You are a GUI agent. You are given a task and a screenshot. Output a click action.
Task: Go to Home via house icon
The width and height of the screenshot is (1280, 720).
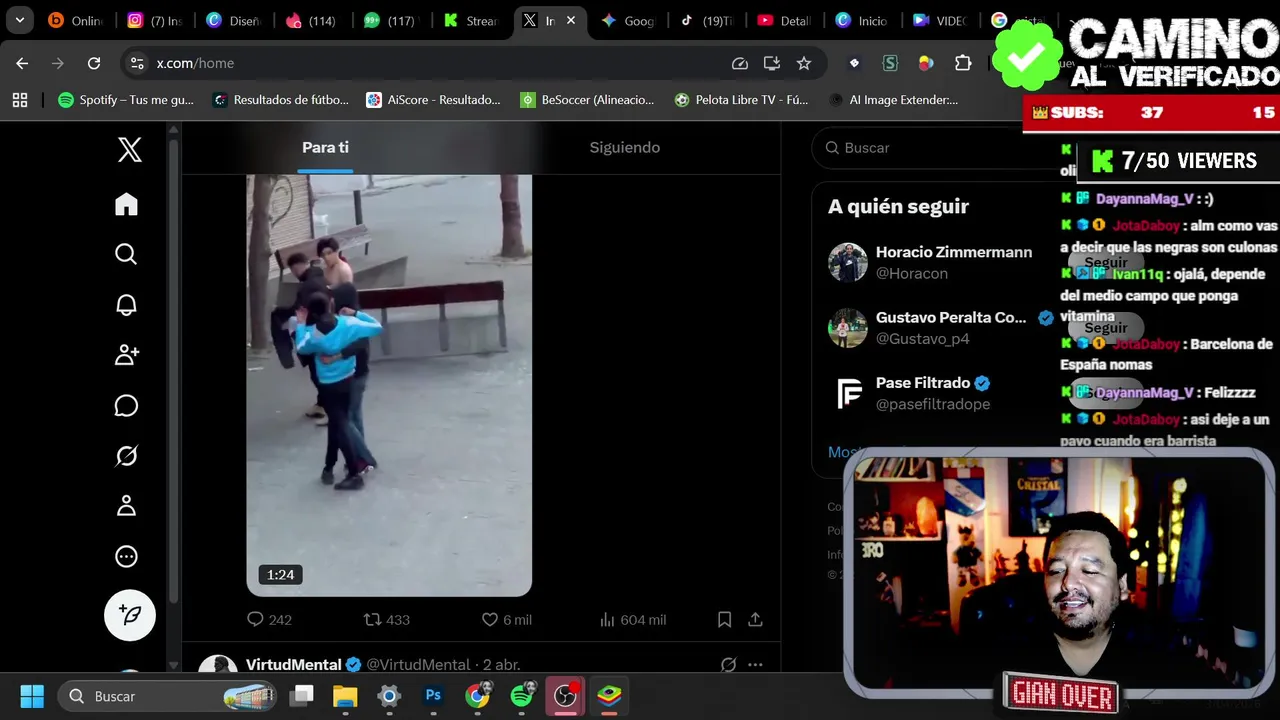[126, 204]
